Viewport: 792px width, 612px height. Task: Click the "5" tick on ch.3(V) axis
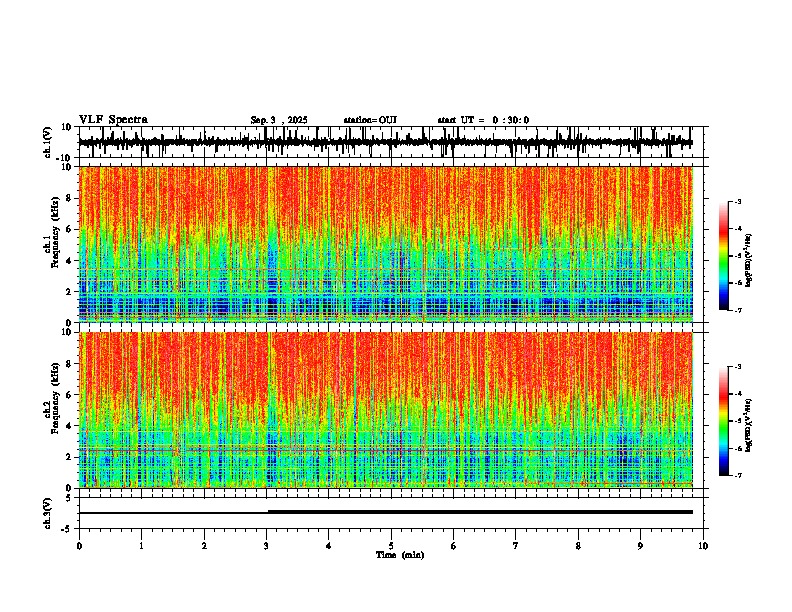[69, 498]
